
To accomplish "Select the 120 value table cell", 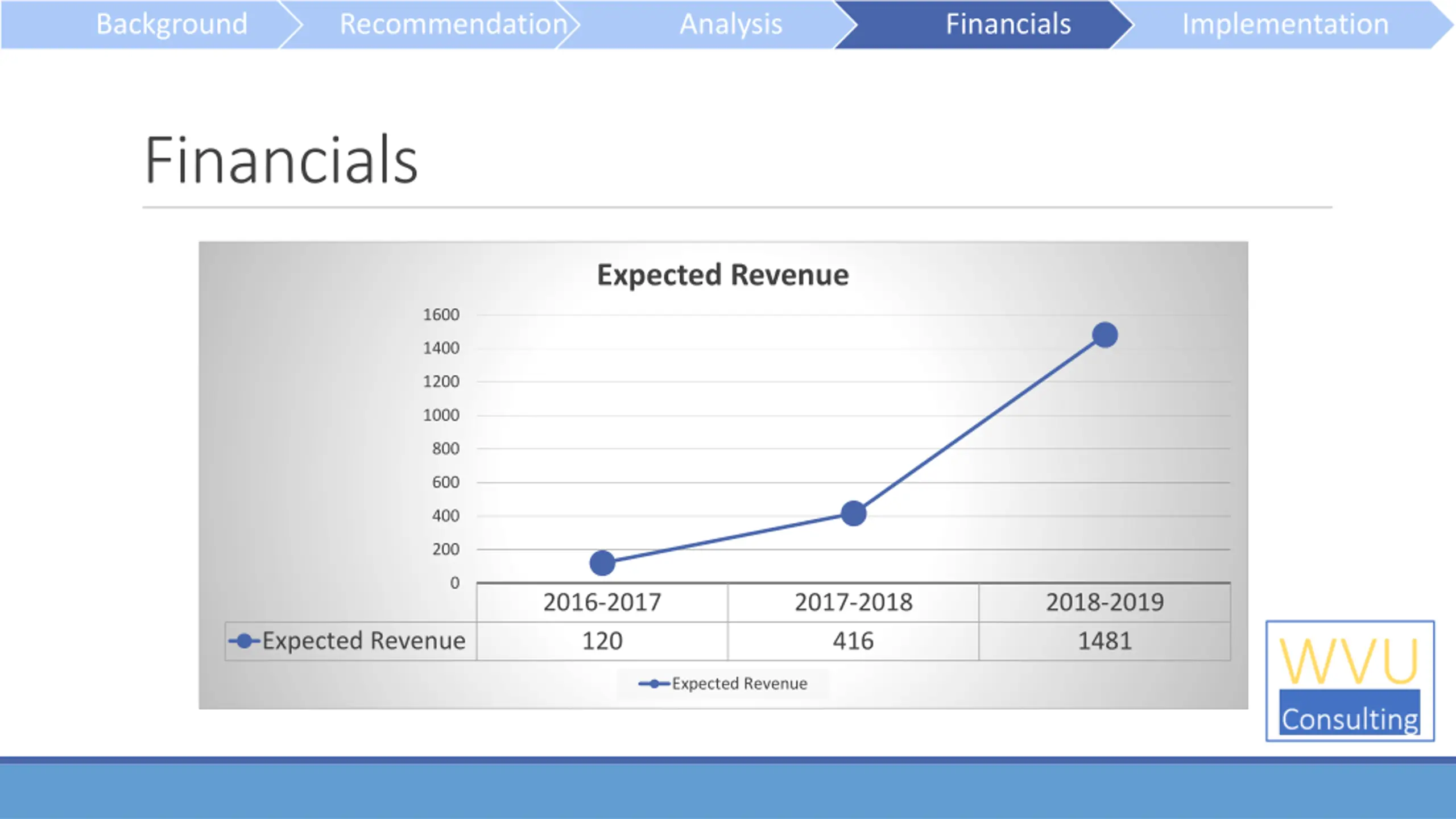I will [602, 641].
